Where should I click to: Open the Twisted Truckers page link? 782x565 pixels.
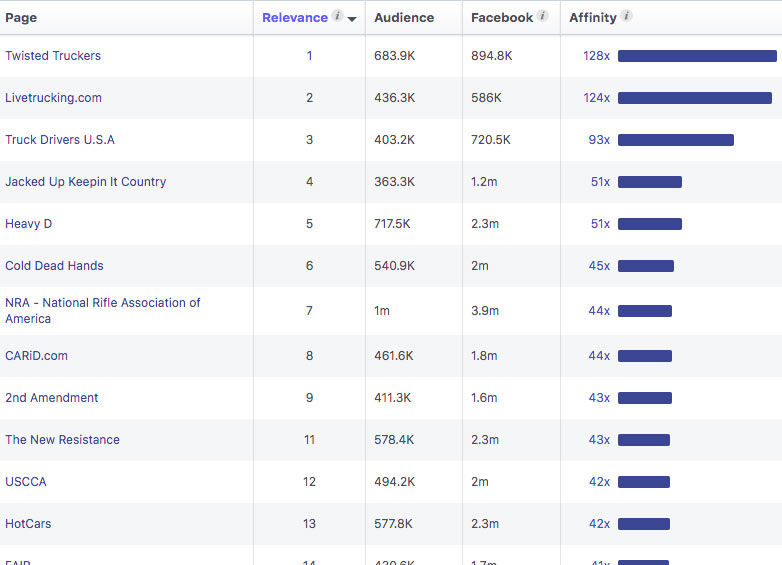coord(53,55)
